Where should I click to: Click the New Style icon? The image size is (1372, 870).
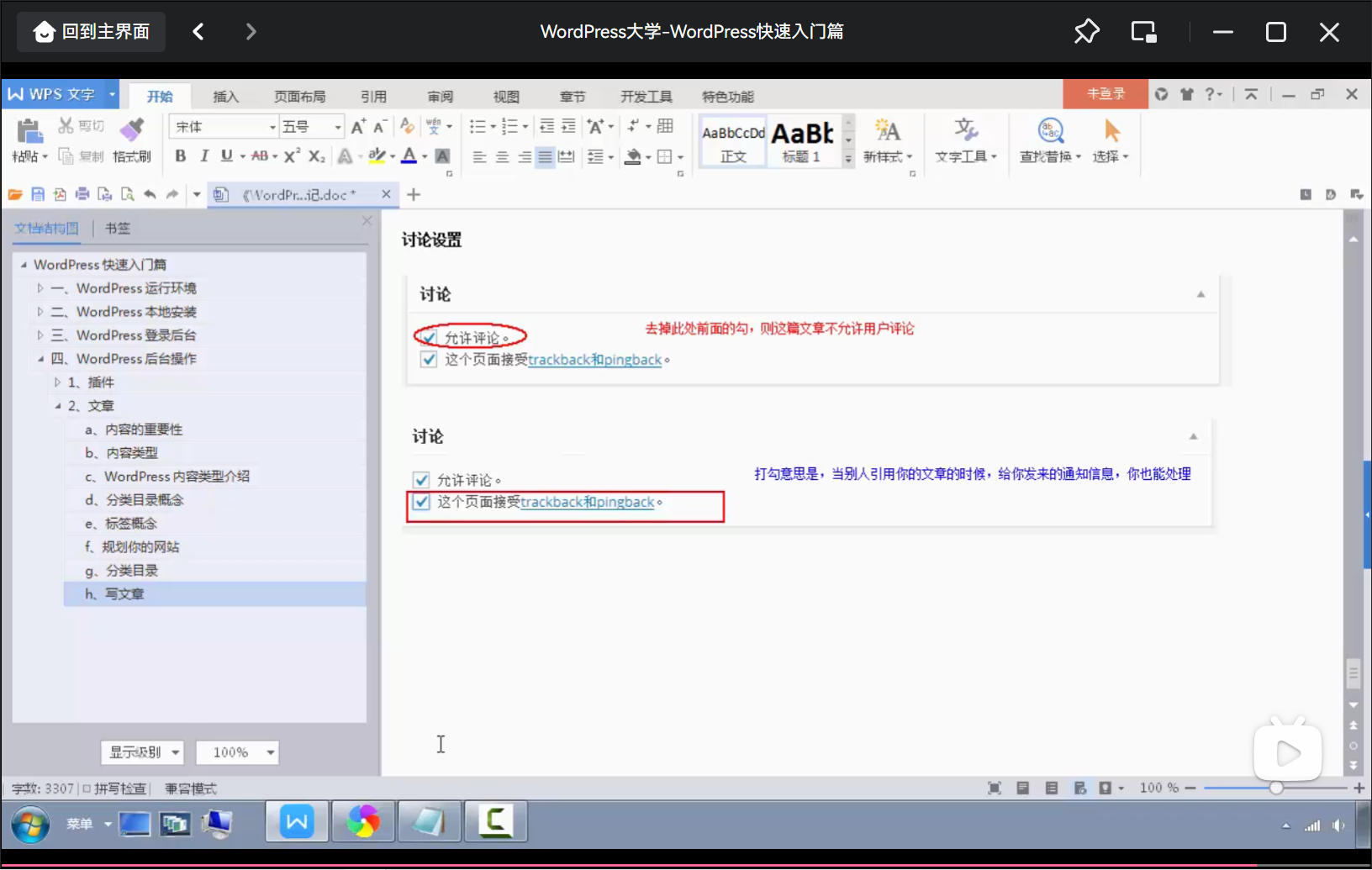[888, 130]
